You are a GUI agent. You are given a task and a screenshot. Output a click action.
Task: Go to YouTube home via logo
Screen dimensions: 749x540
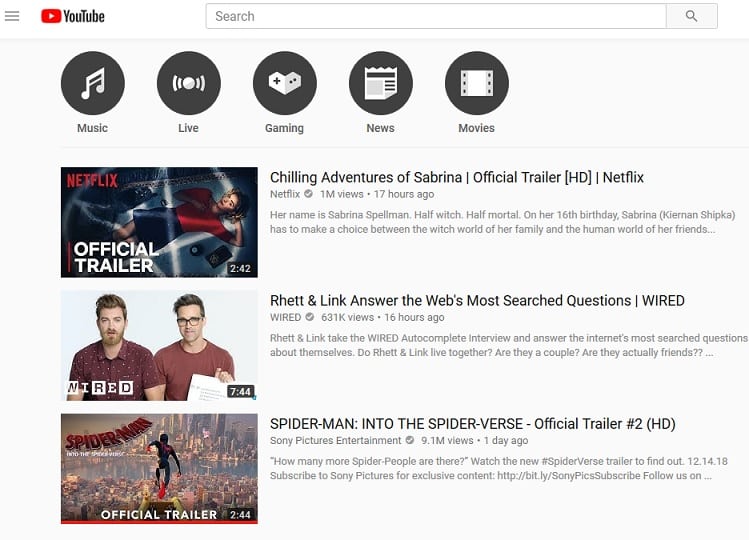[73, 16]
